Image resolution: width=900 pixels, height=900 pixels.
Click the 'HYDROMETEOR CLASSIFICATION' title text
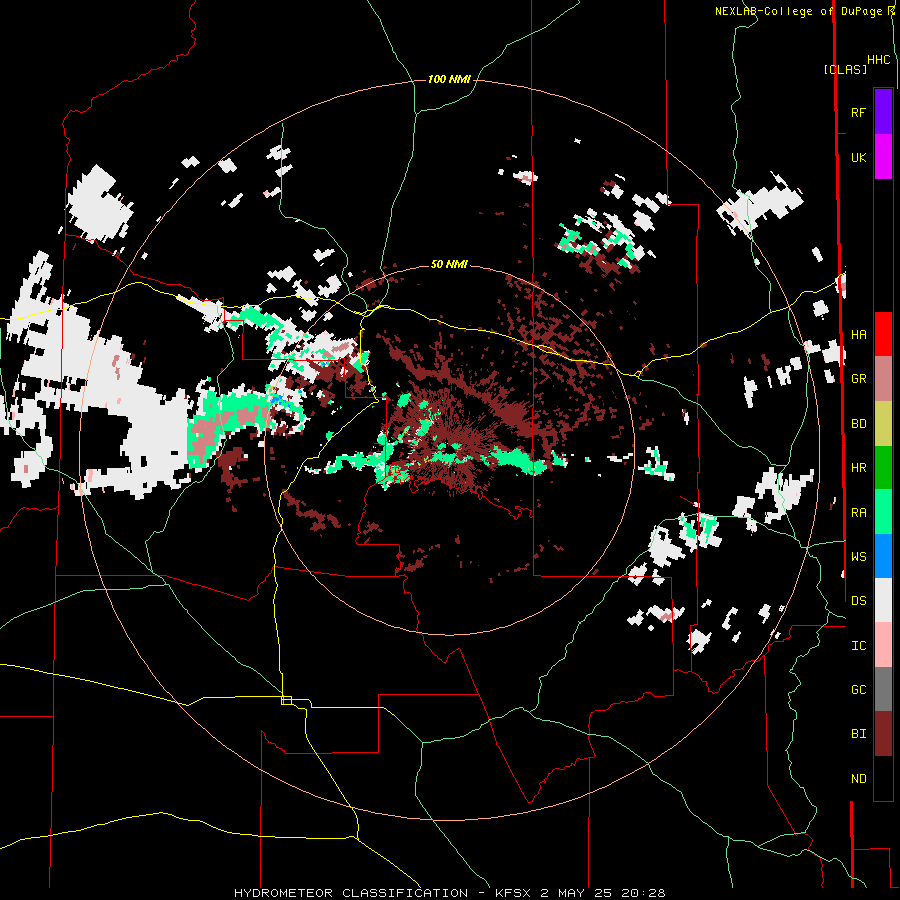point(351,893)
